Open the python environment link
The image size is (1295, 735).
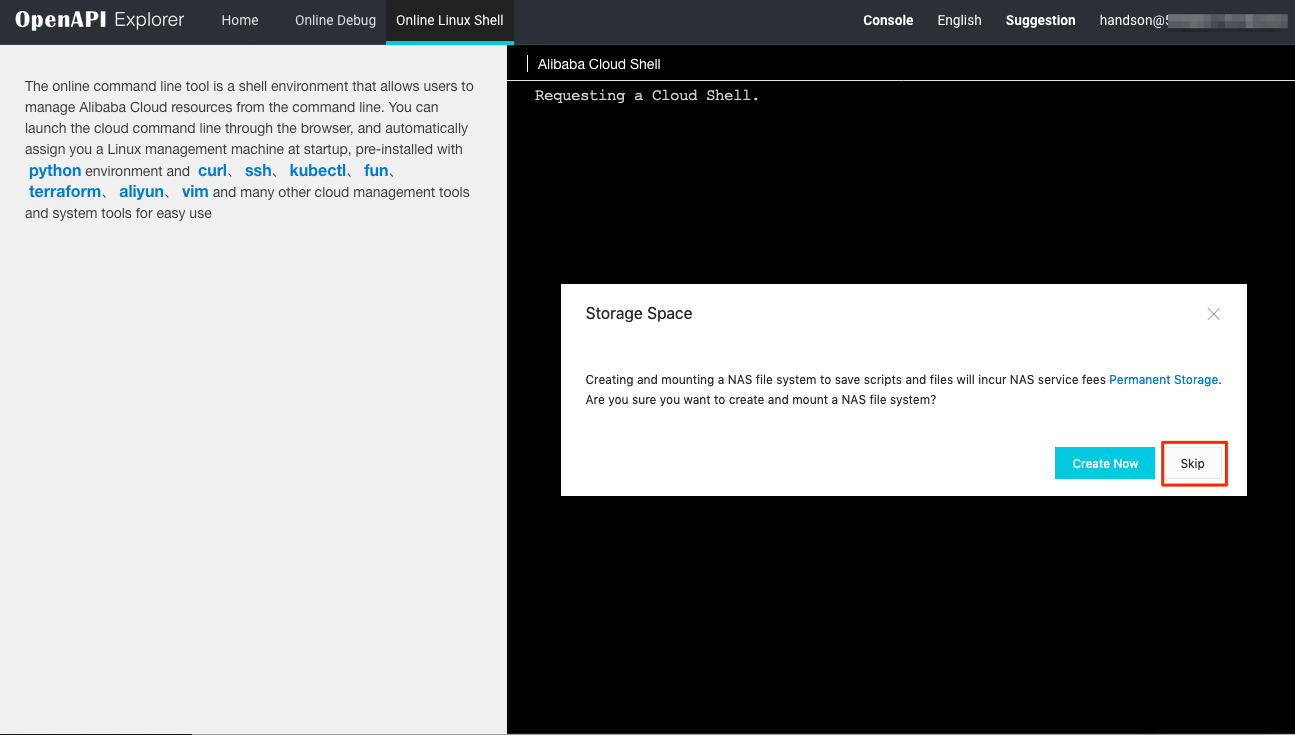tap(54, 170)
